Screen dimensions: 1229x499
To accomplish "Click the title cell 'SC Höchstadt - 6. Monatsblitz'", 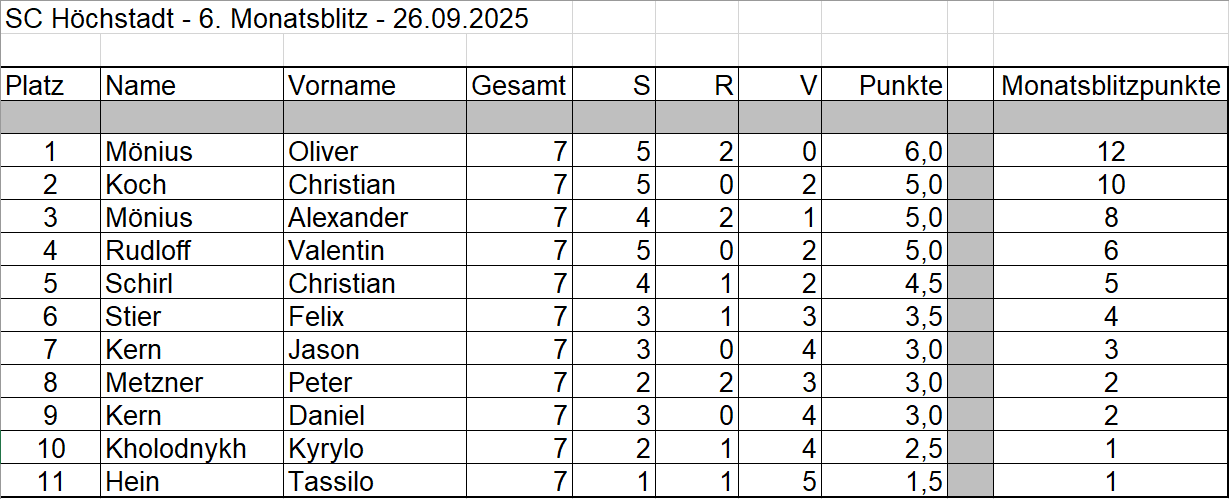I will click(267, 19).
